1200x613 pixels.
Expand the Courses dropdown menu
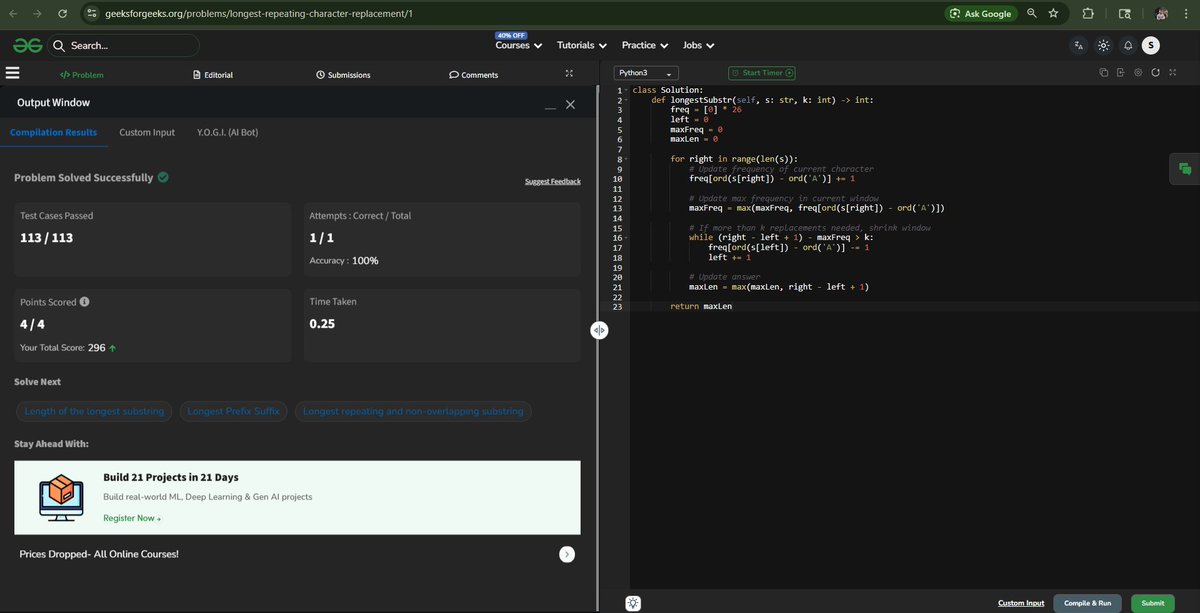coord(519,45)
